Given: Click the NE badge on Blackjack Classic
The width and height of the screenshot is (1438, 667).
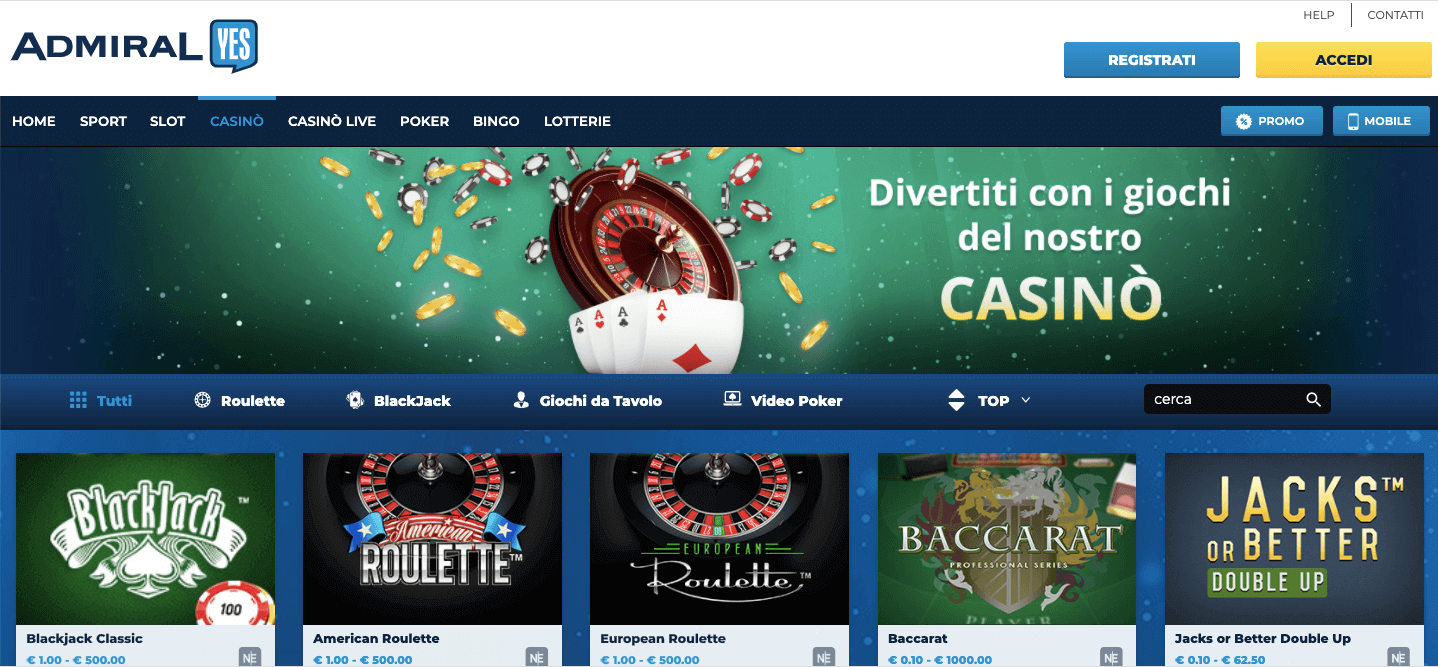Looking at the screenshot, I should [x=249, y=658].
